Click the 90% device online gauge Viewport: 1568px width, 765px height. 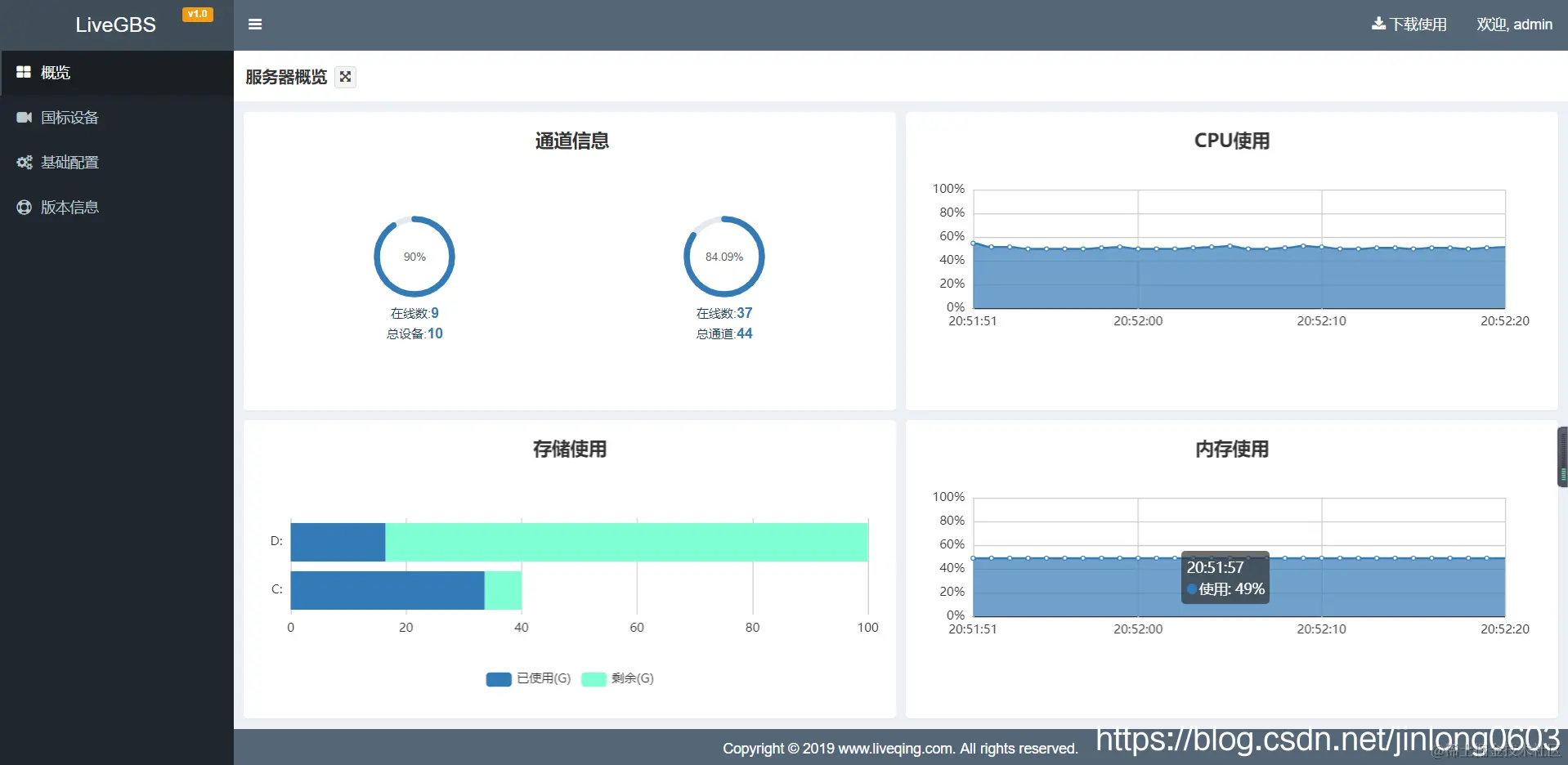414,257
